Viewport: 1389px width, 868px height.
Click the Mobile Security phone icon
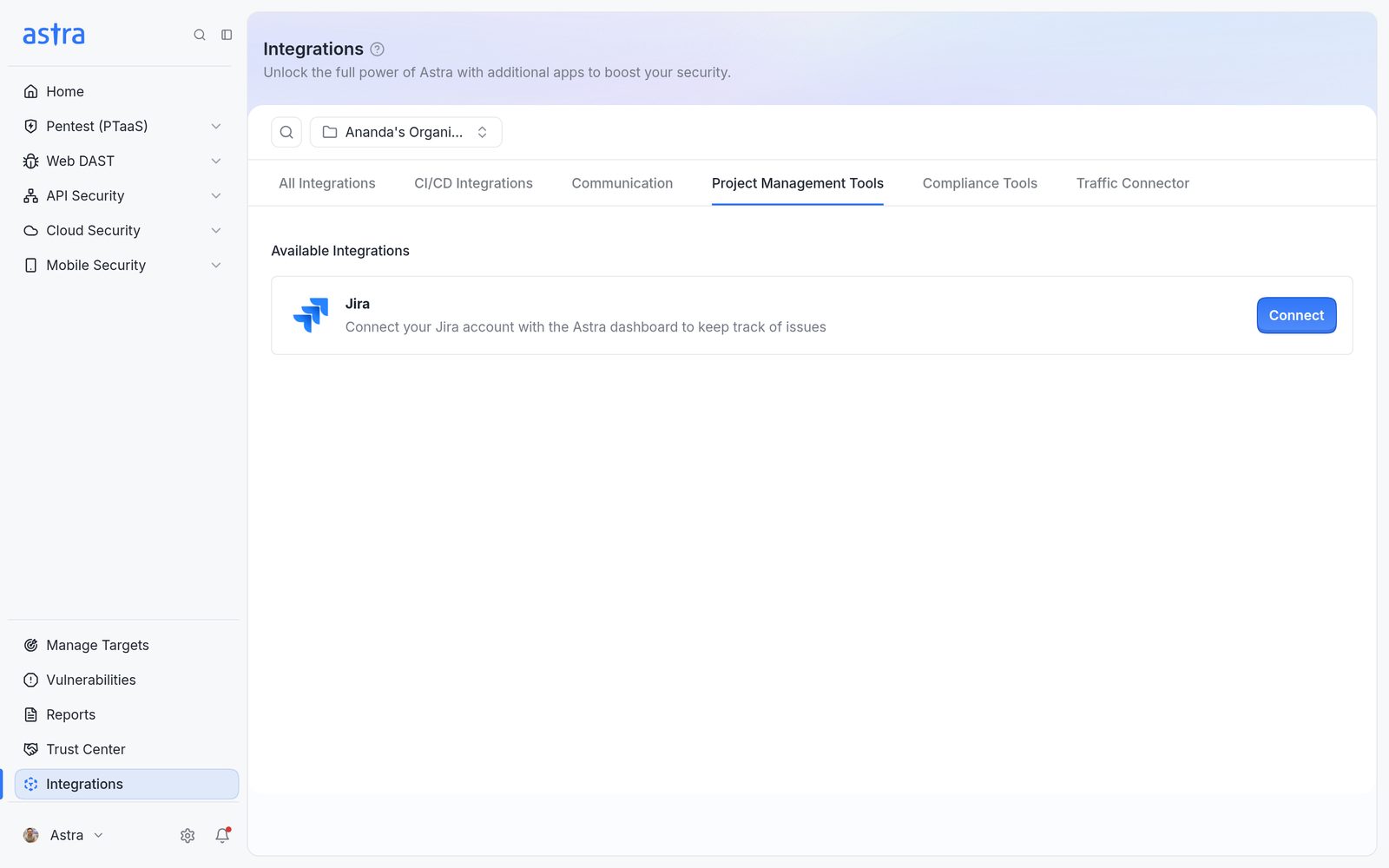pos(31,265)
